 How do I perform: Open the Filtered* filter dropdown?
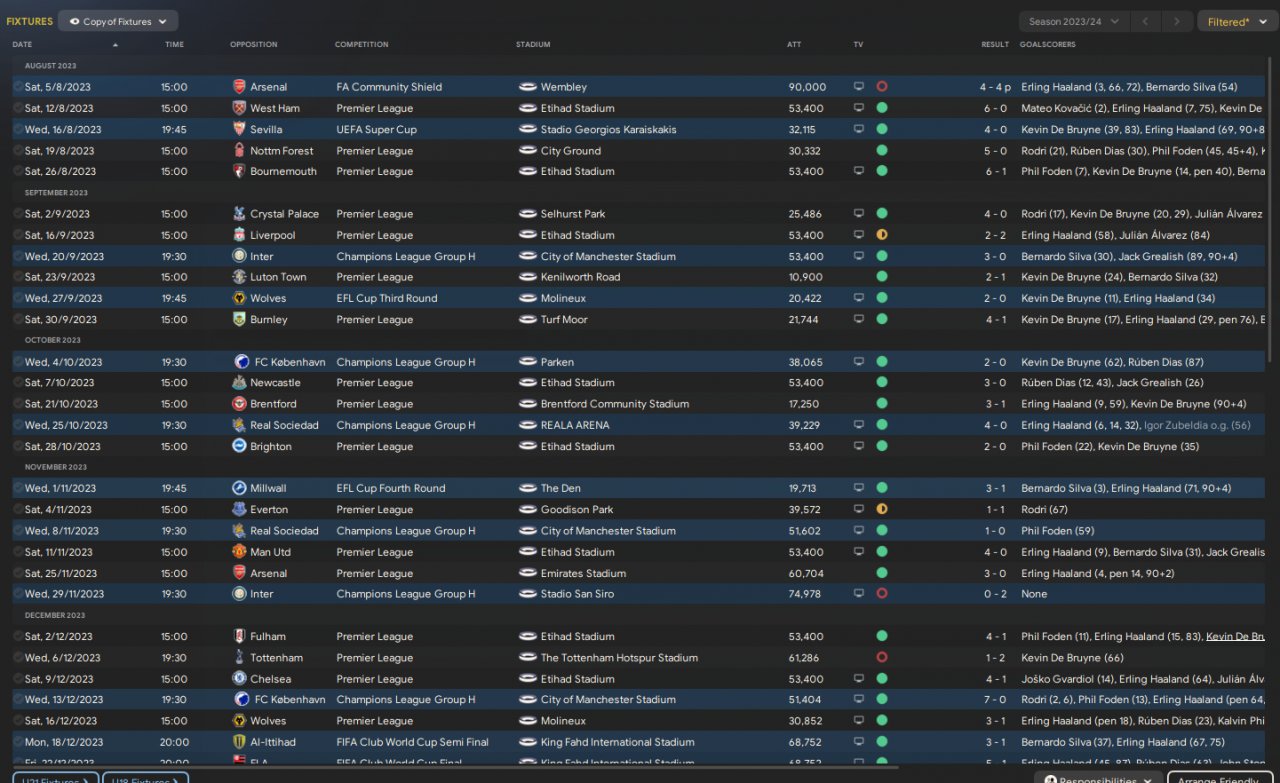click(1237, 21)
